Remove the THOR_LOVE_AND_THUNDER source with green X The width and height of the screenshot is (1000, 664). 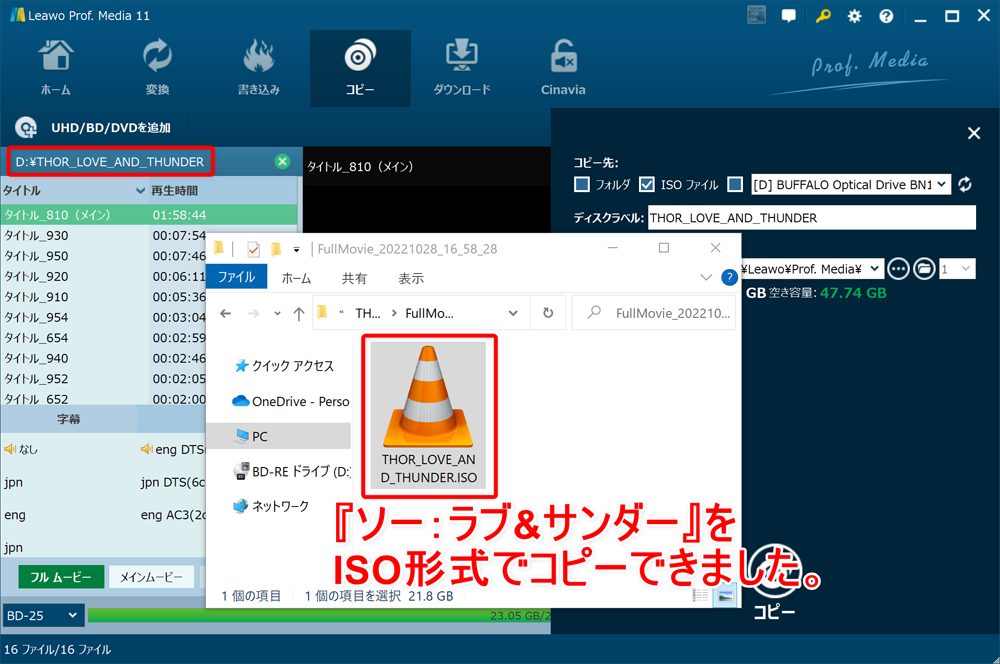click(x=282, y=161)
